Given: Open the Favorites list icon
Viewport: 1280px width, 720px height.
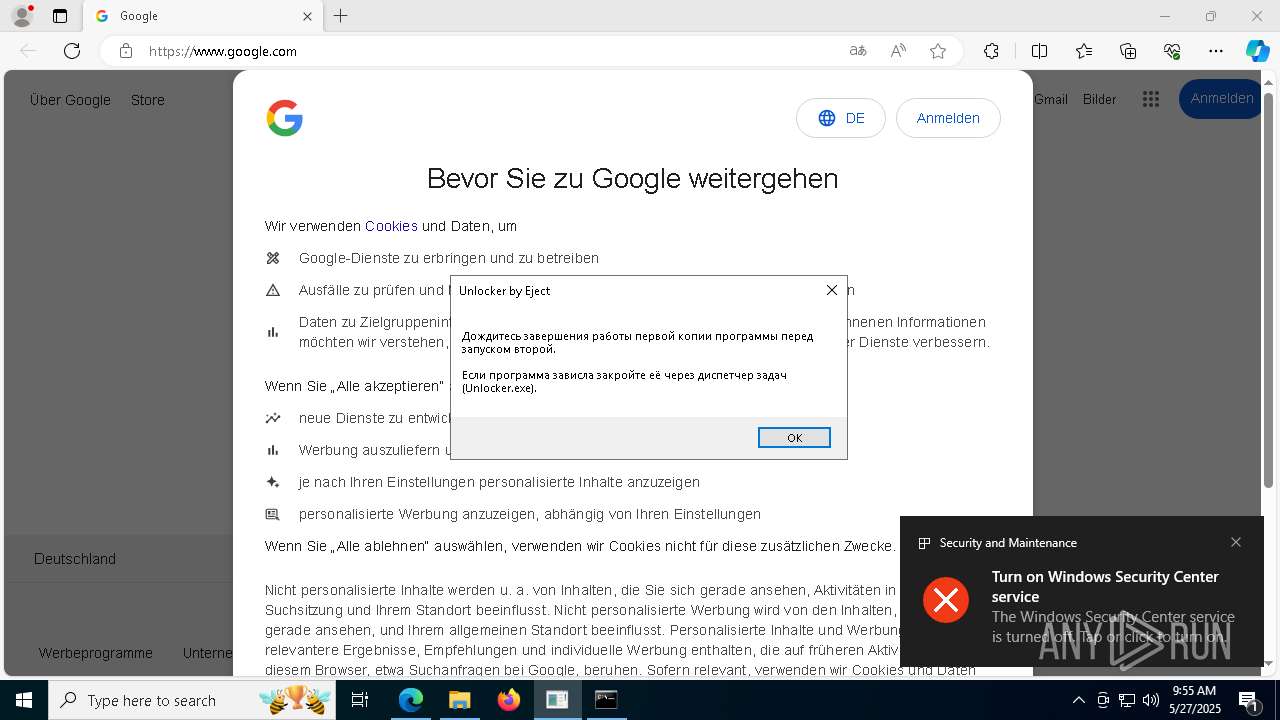Looking at the screenshot, I should [1084, 51].
